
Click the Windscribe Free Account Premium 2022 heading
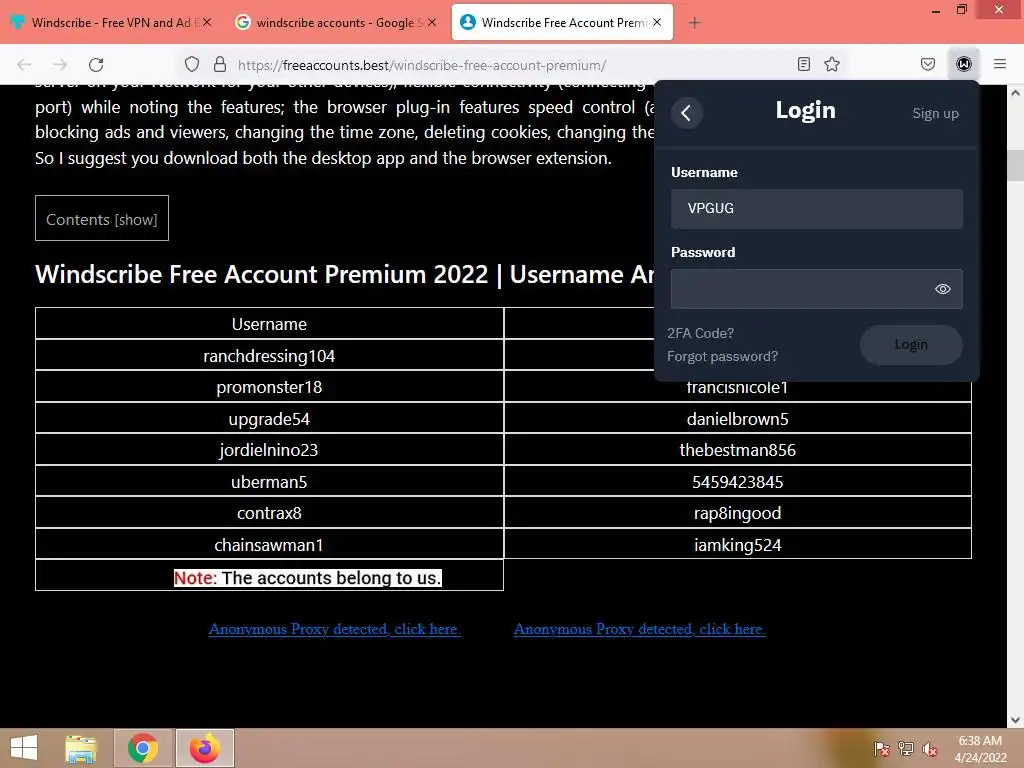(345, 274)
